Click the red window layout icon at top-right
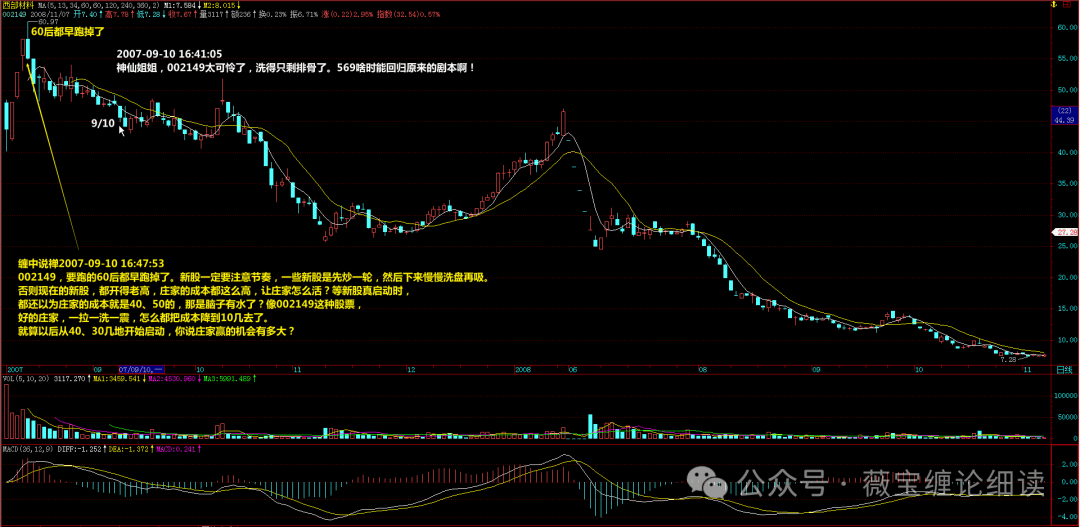 tap(1067, 4)
